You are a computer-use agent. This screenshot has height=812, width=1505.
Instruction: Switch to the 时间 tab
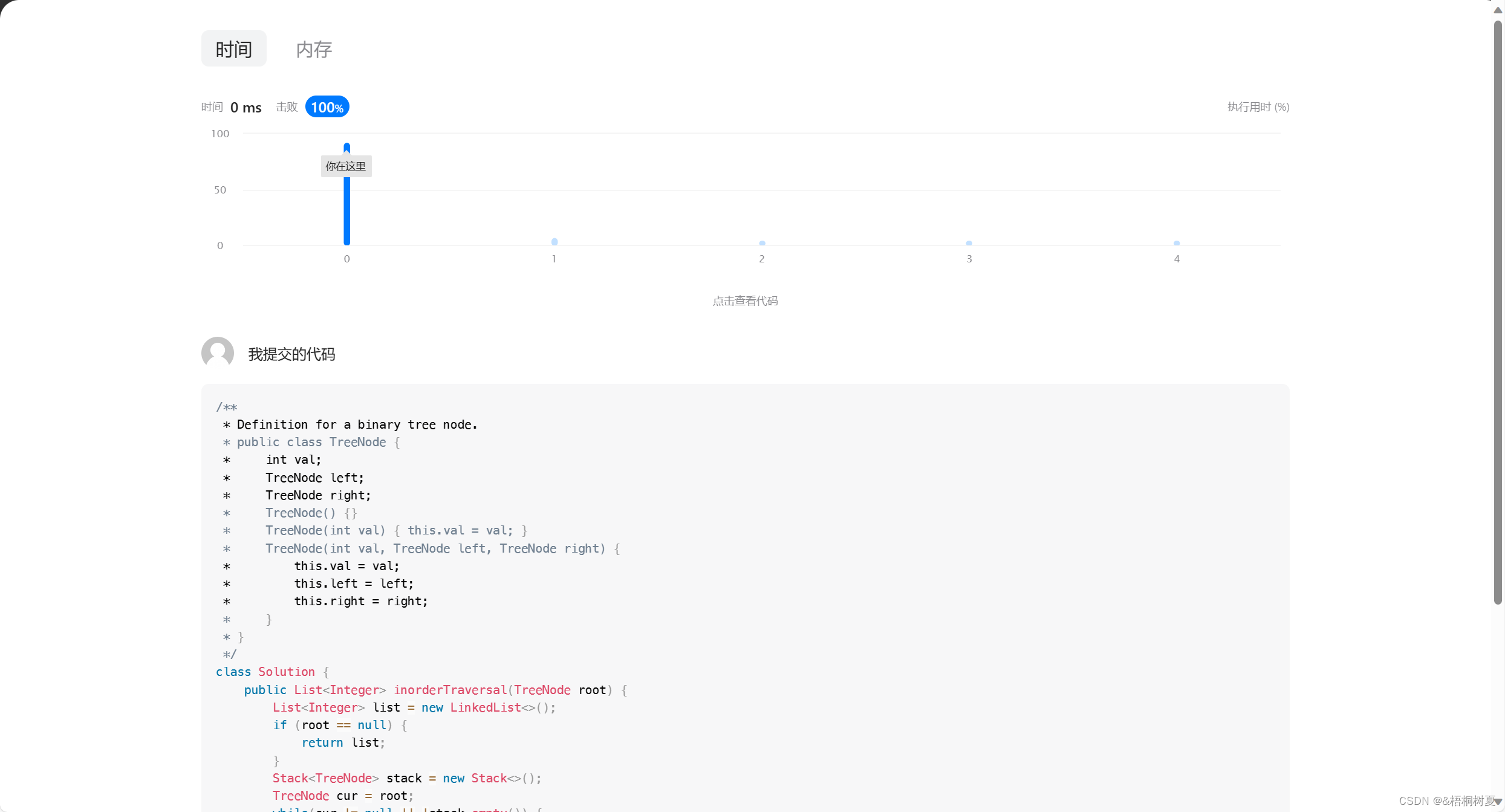coord(233,49)
